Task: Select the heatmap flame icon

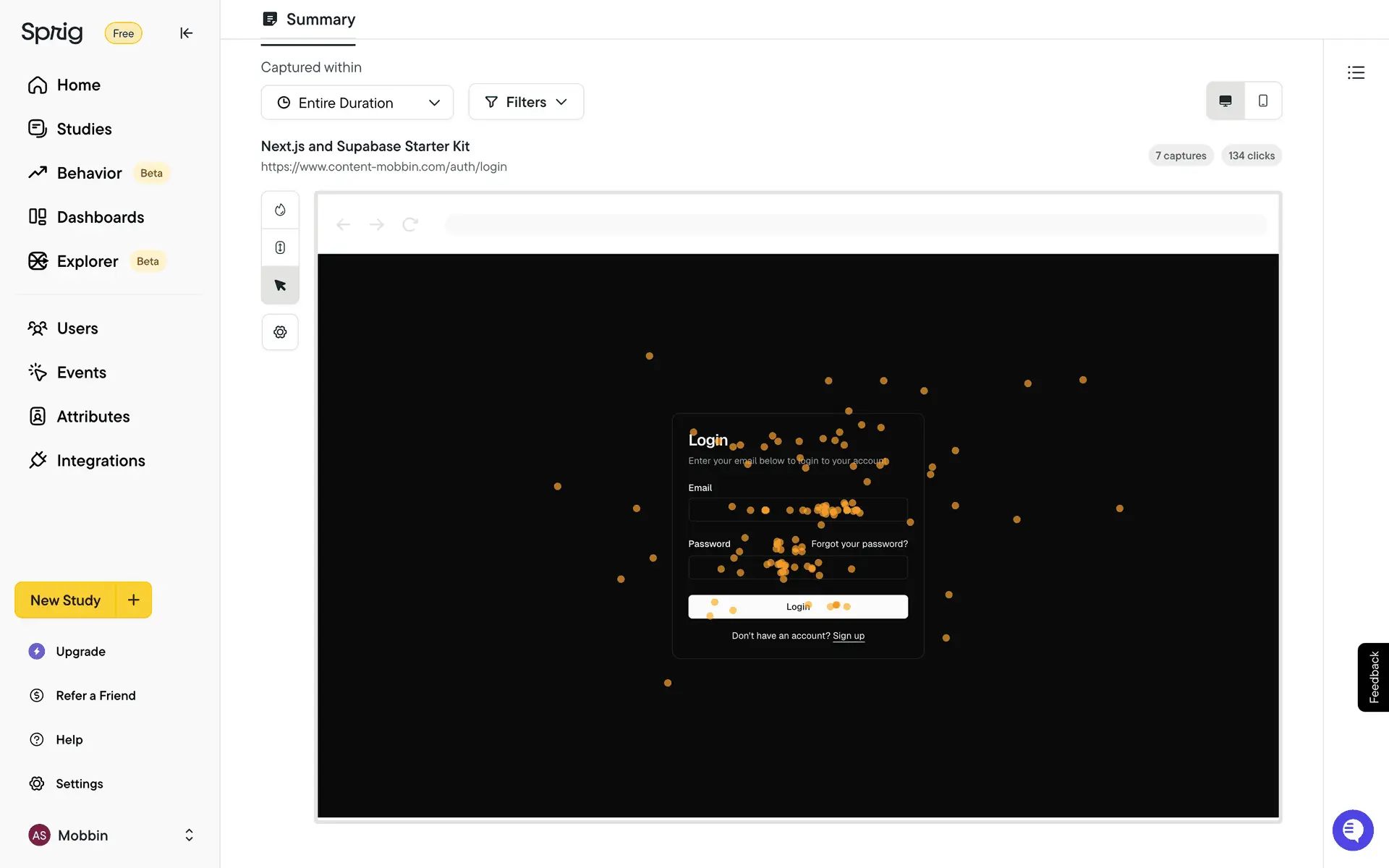Action: (x=280, y=210)
